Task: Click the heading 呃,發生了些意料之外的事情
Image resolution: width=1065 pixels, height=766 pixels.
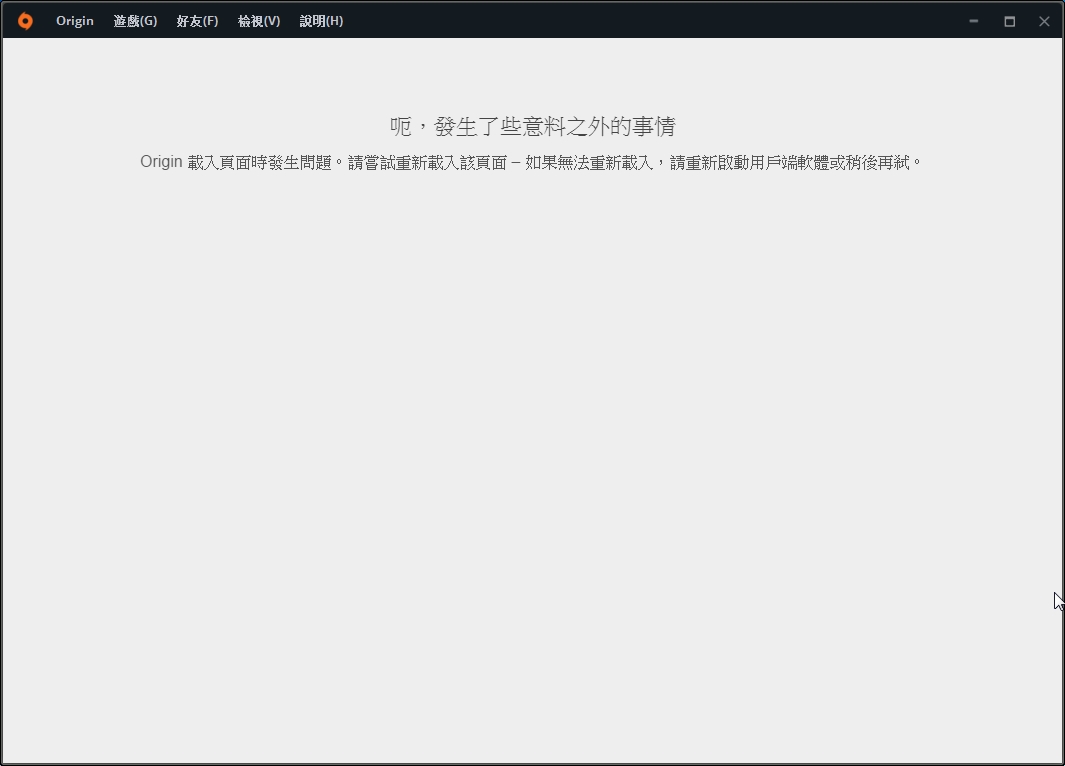Action: tap(532, 126)
